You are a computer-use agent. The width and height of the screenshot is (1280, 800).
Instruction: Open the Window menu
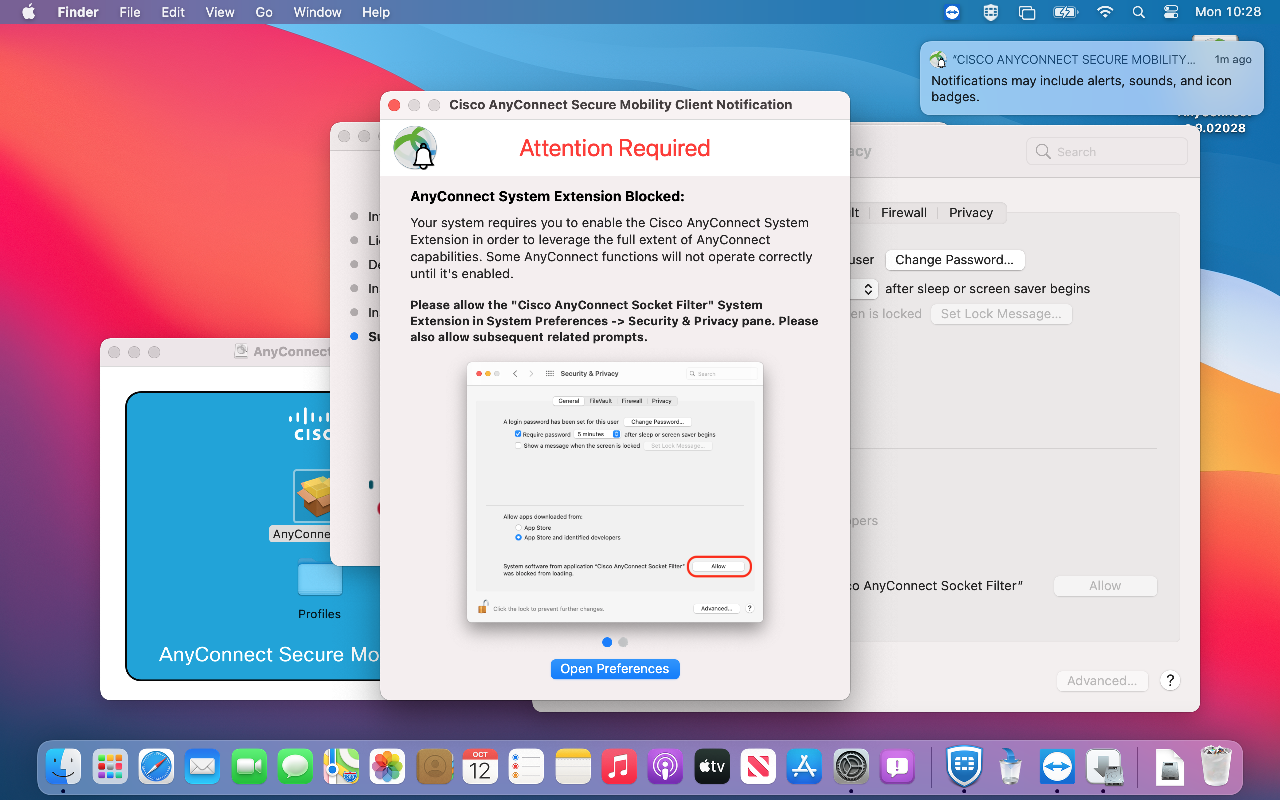(317, 12)
